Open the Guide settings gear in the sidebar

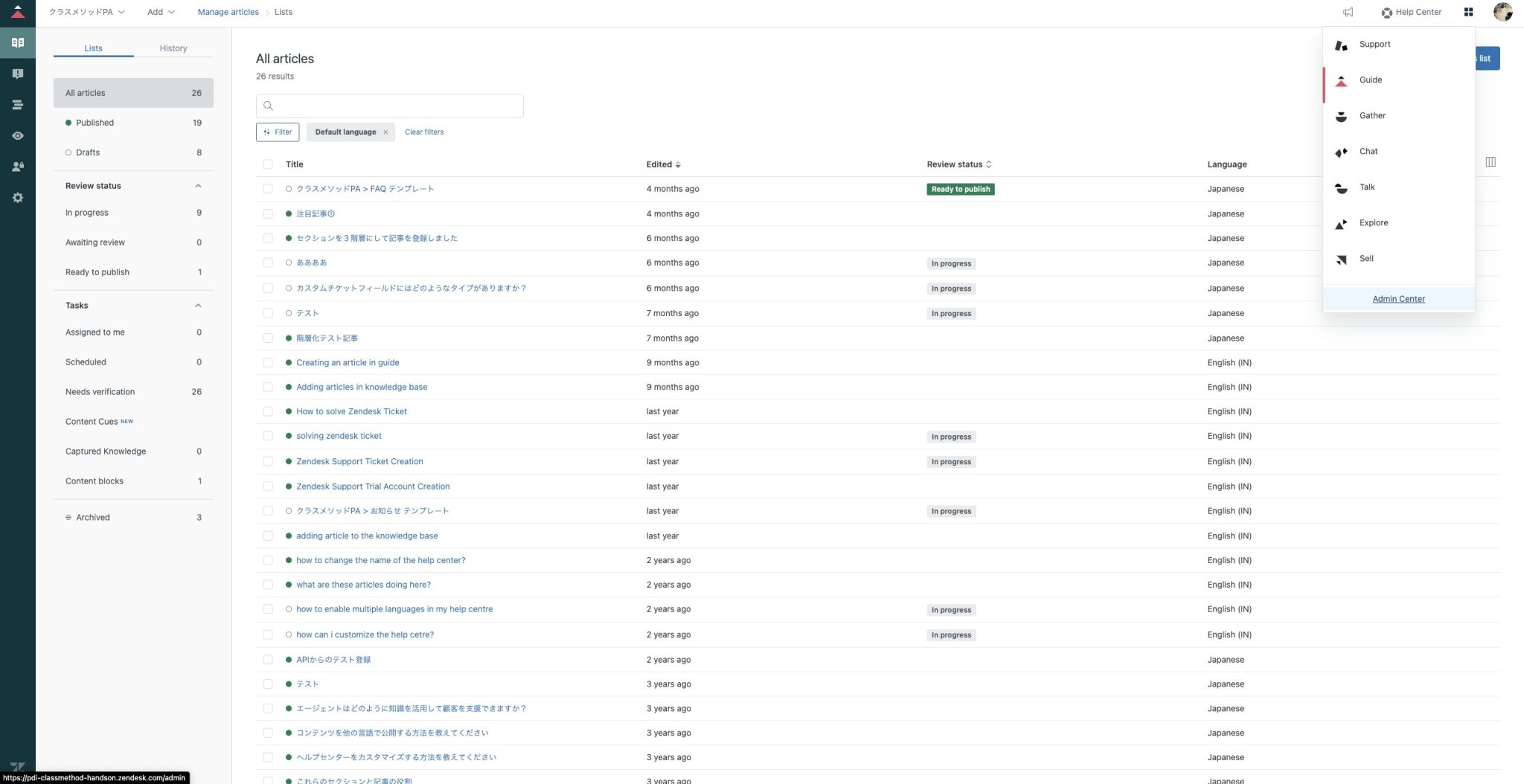pos(17,197)
